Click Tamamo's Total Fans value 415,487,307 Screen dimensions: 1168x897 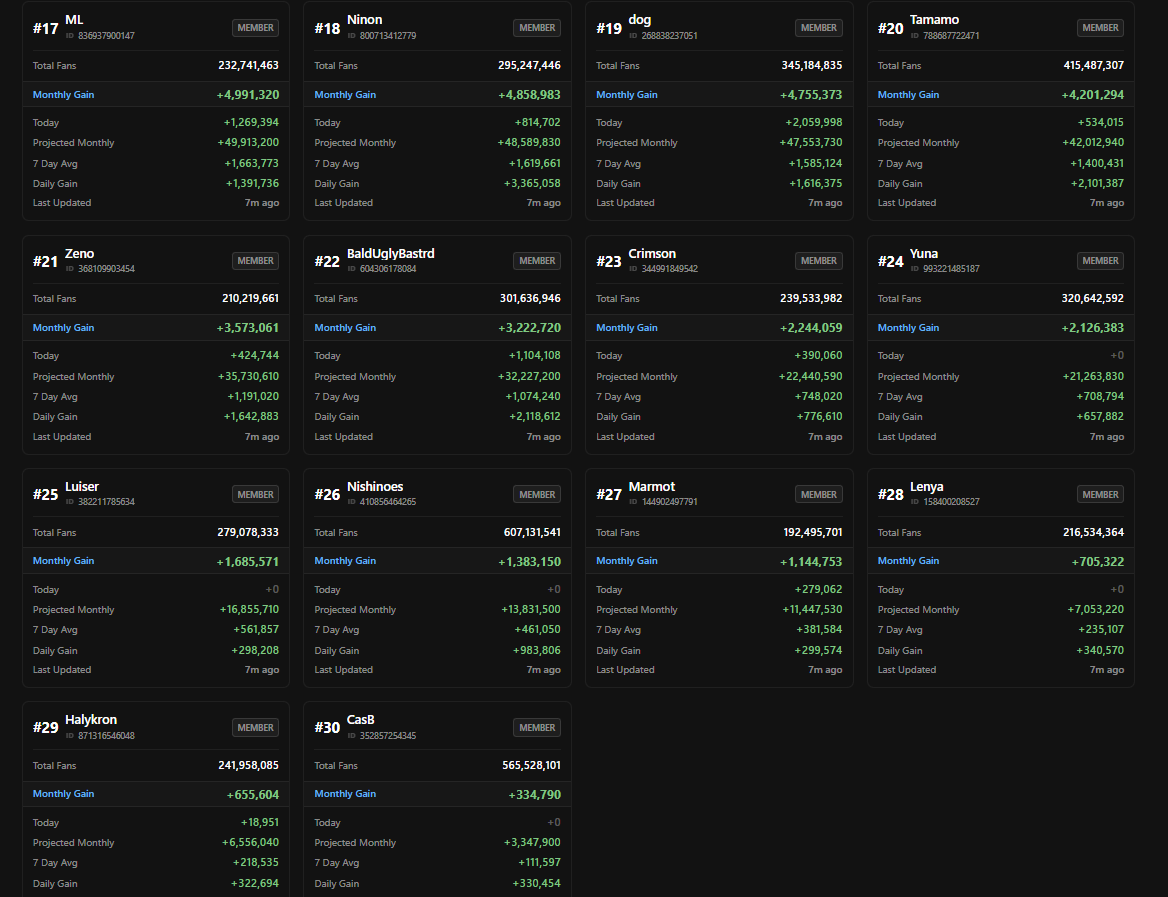pos(1094,66)
